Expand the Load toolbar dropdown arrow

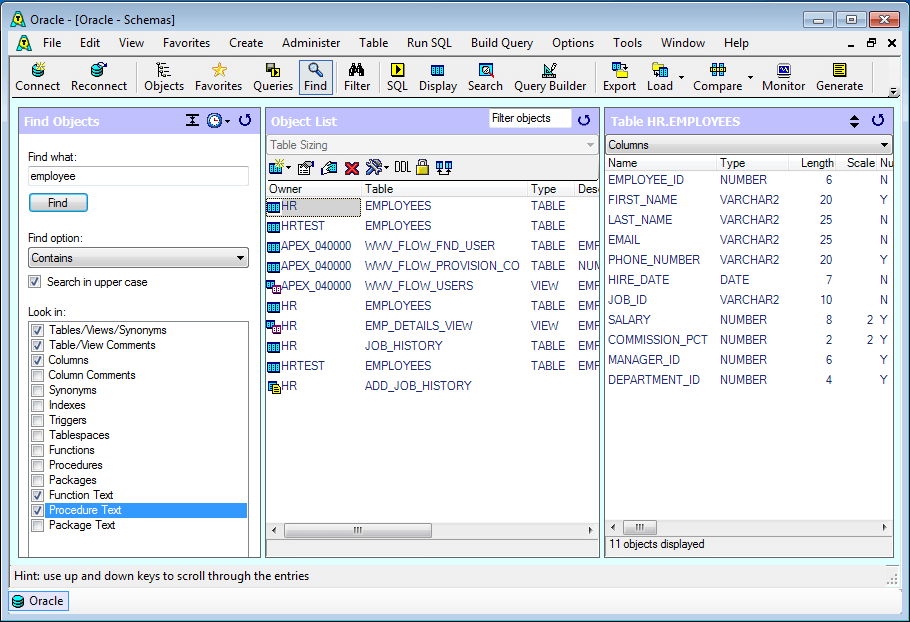click(x=681, y=77)
